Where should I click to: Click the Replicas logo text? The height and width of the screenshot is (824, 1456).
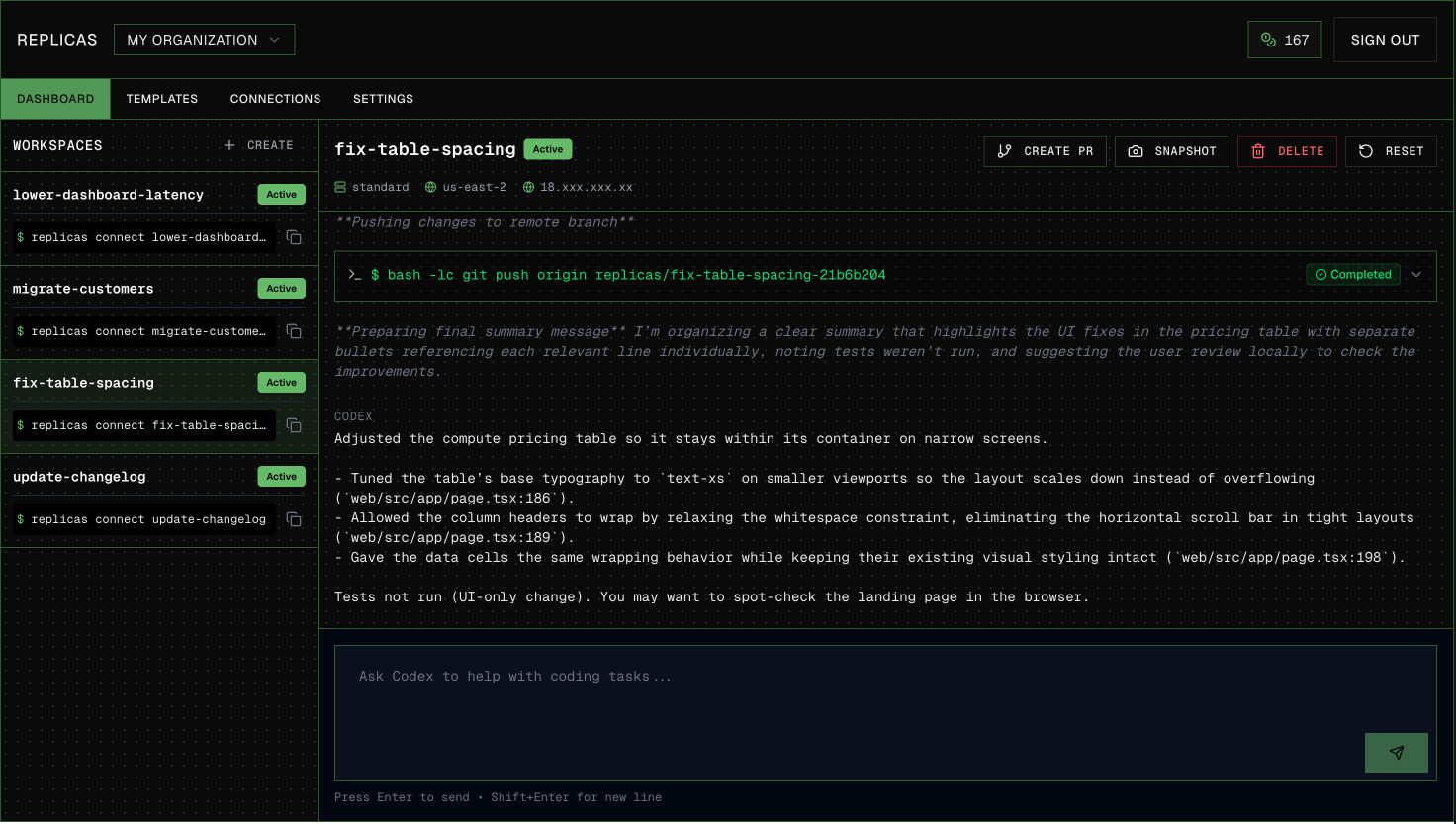point(57,40)
